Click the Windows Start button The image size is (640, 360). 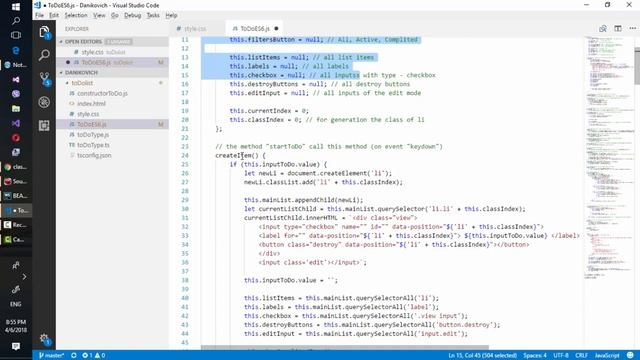click(x=16, y=7)
